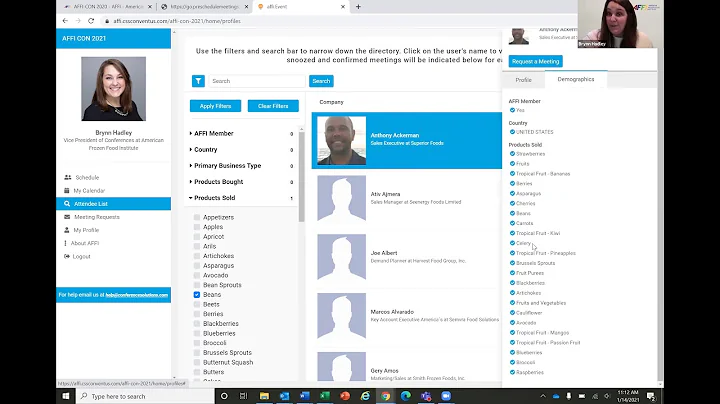Click the filter list scrollbar
This screenshot has height=404, width=720.
[x=301, y=177]
